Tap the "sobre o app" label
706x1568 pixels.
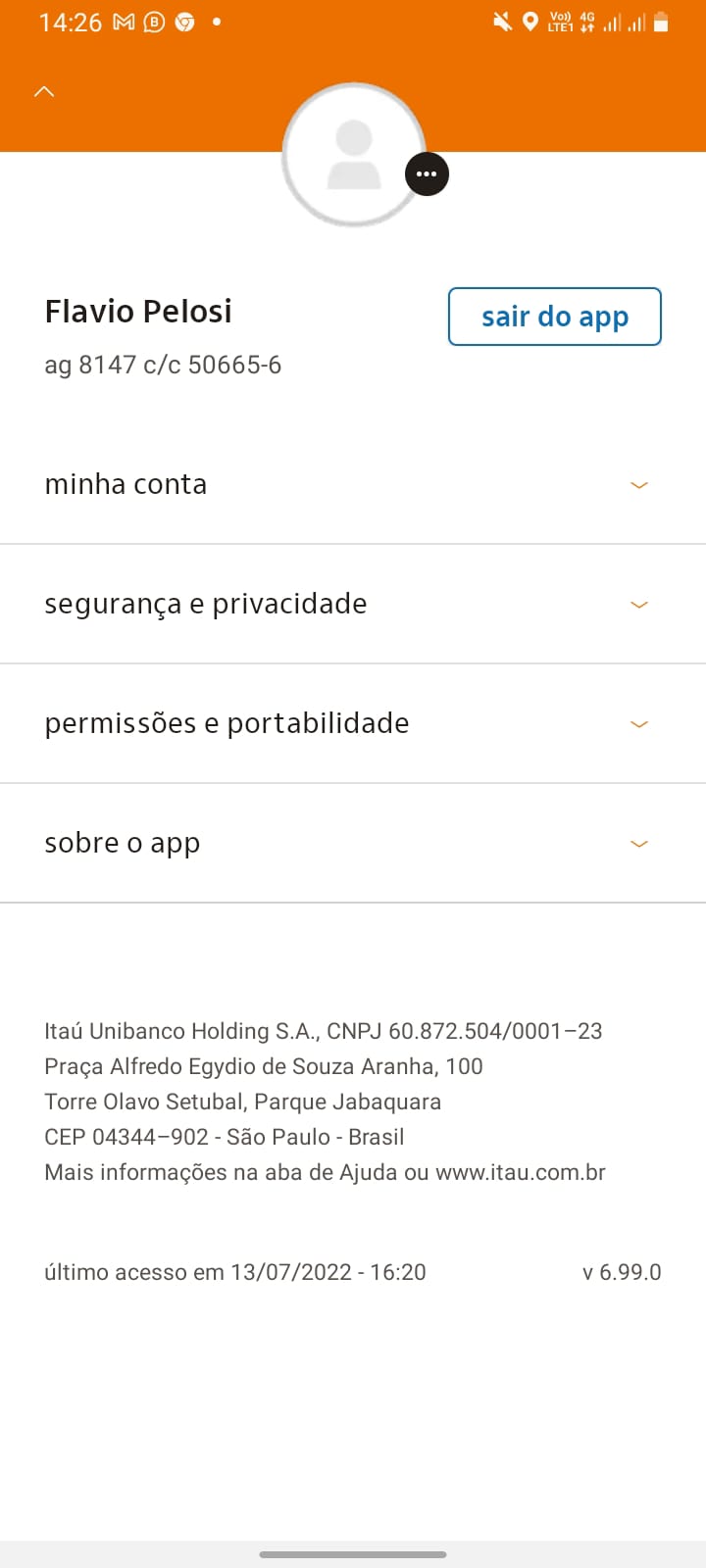click(123, 843)
